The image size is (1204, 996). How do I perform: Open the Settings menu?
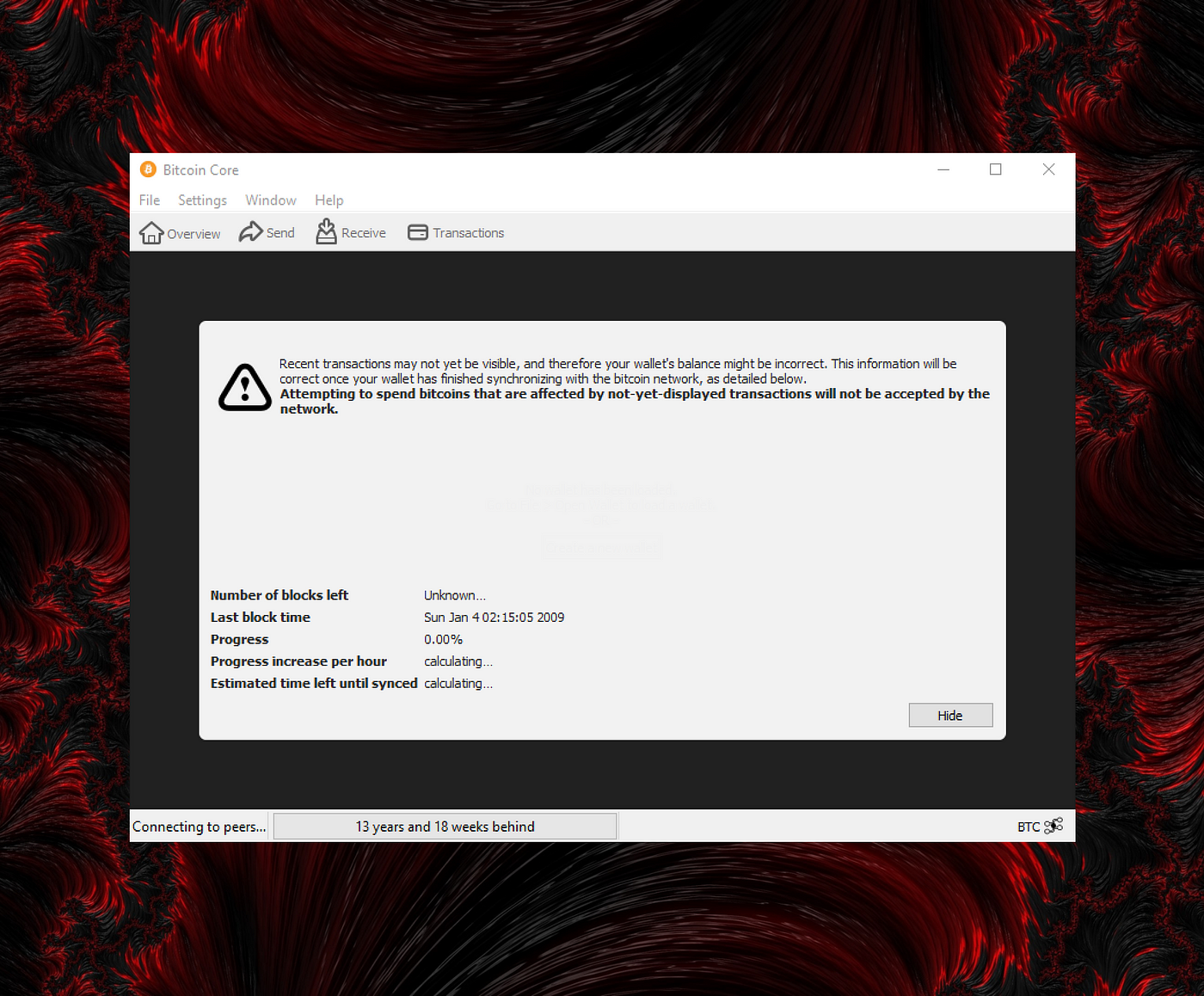coord(202,200)
